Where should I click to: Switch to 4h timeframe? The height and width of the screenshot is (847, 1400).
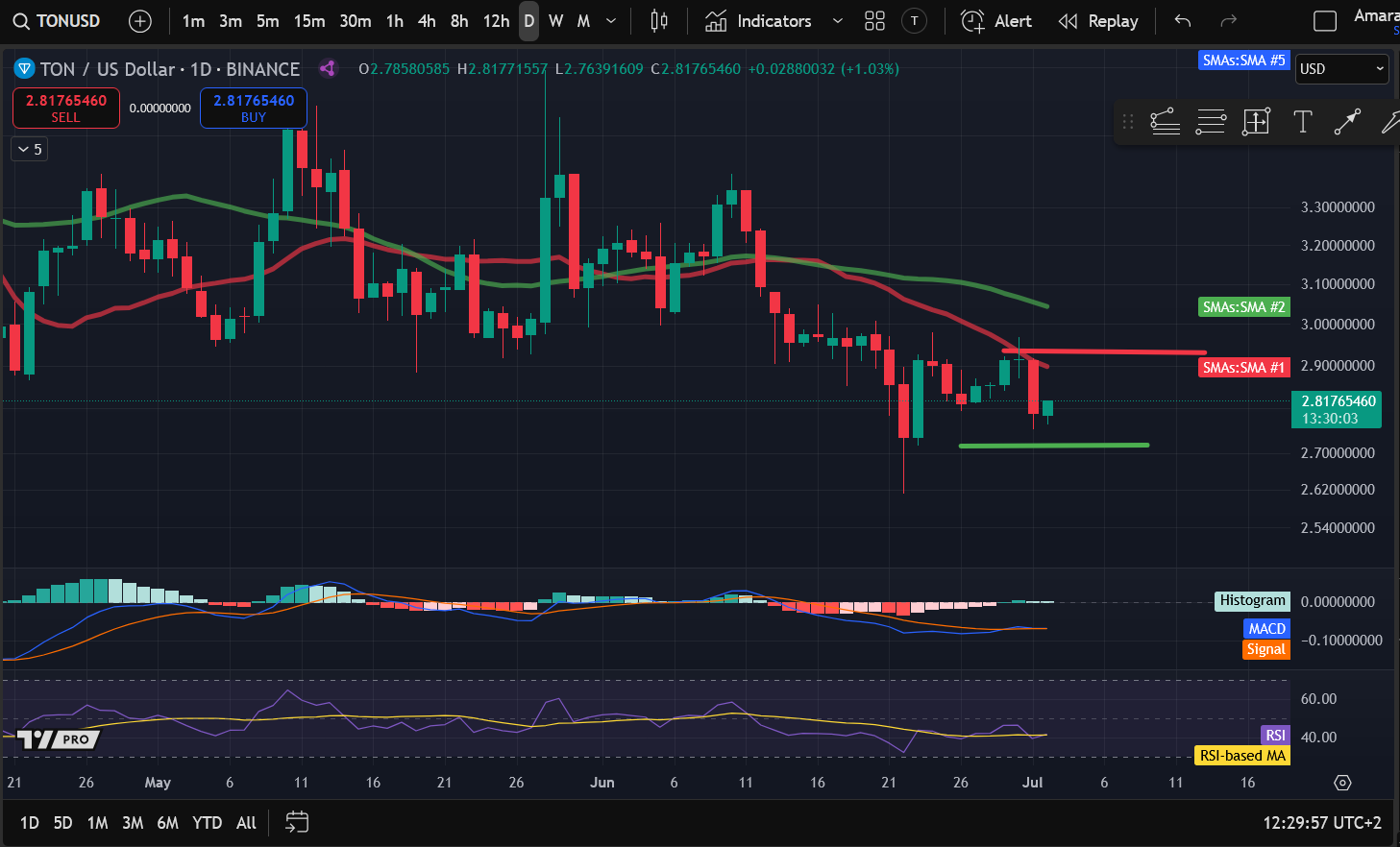(428, 21)
